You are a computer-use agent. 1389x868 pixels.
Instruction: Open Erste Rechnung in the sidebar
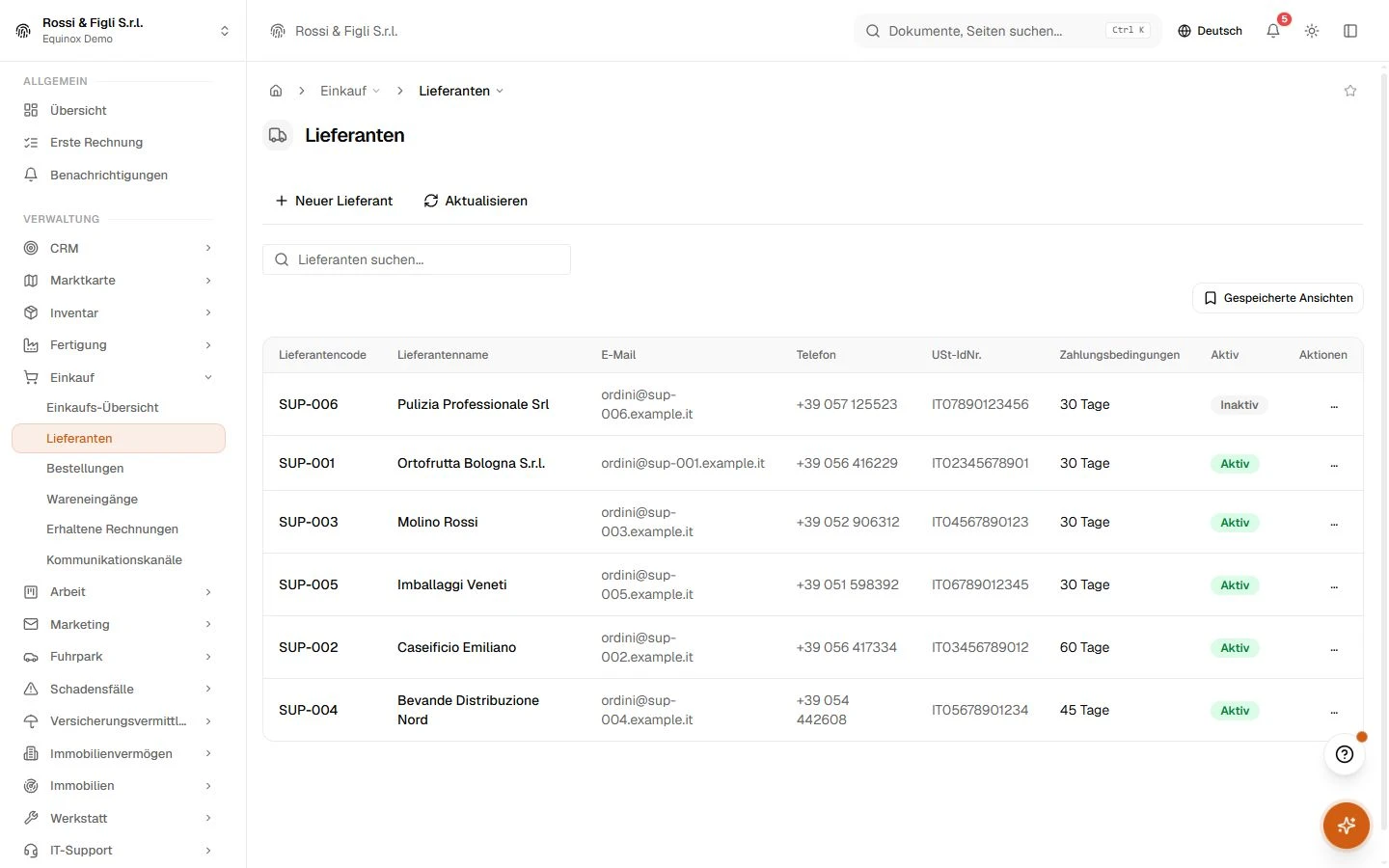tap(118, 143)
